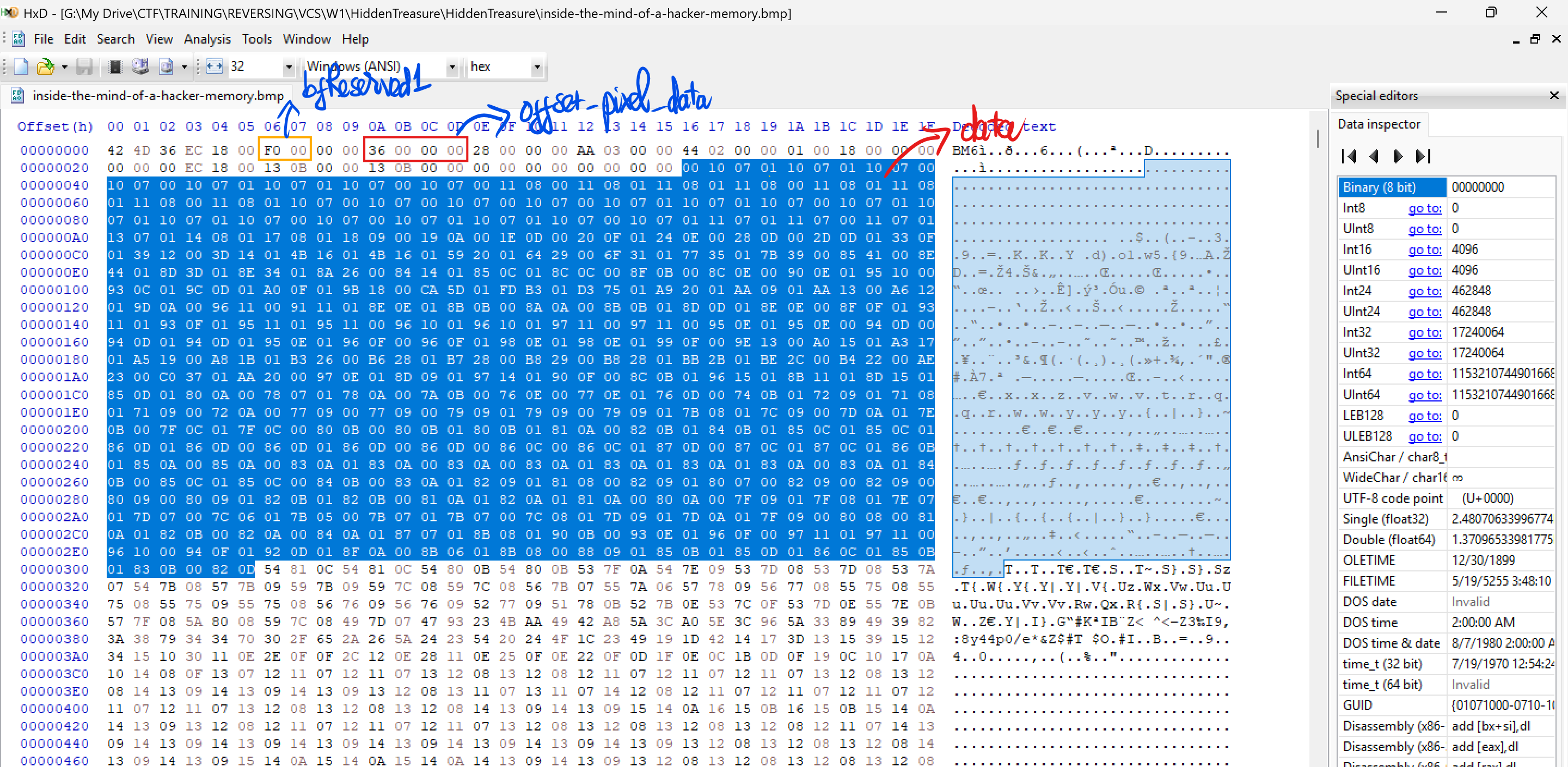Viewport: 1568px width, 767px height.
Task: Click the Open disk image icon
Action: 166,66
